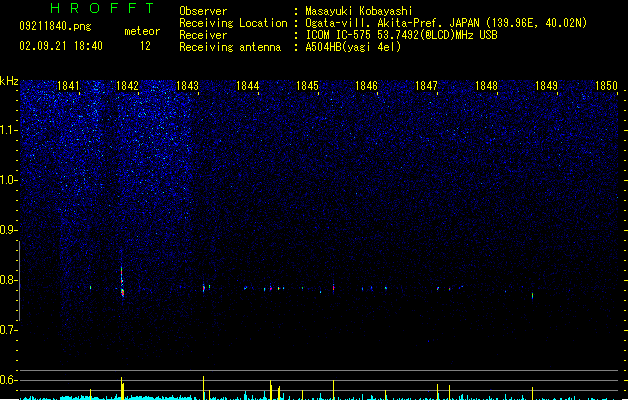Click the HROFFT title text
The height and width of the screenshot is (400, 629).
(102, 8)
